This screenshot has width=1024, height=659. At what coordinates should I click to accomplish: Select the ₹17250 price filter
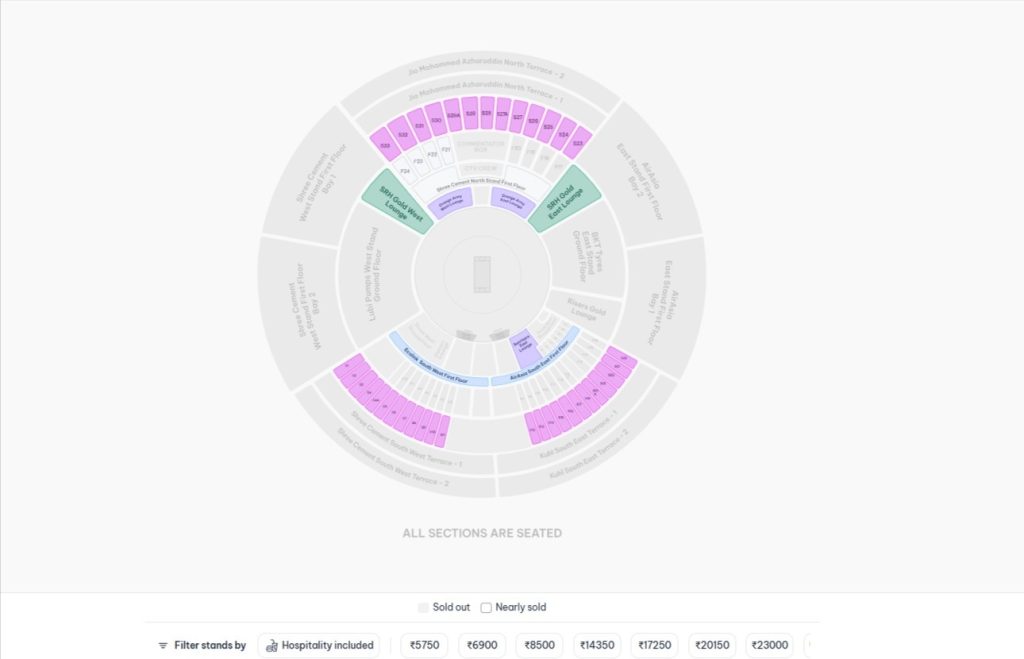pos(656,645)
